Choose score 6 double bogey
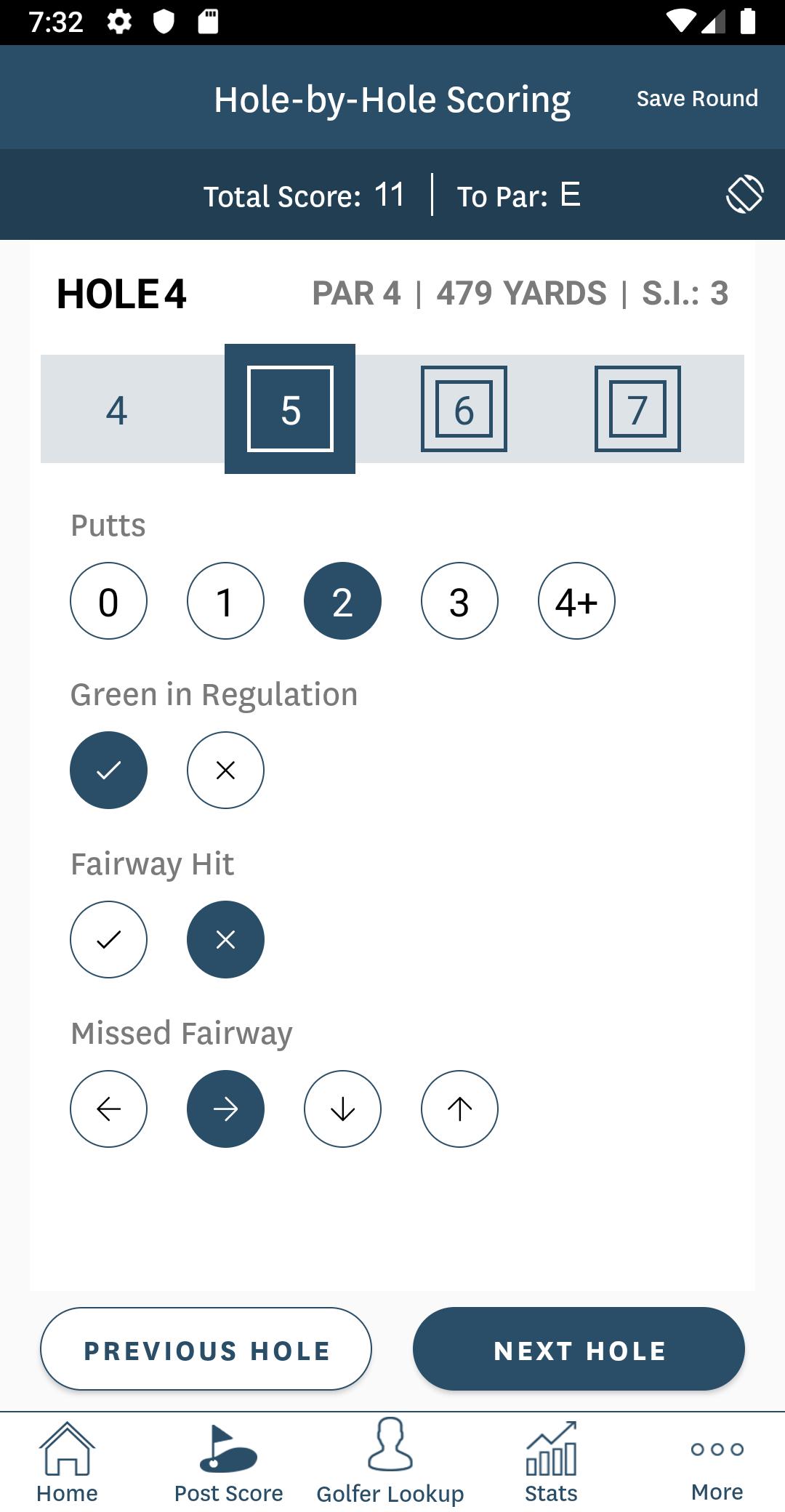The width and height of the screenshot is (785, 1512). pos(464,409)
